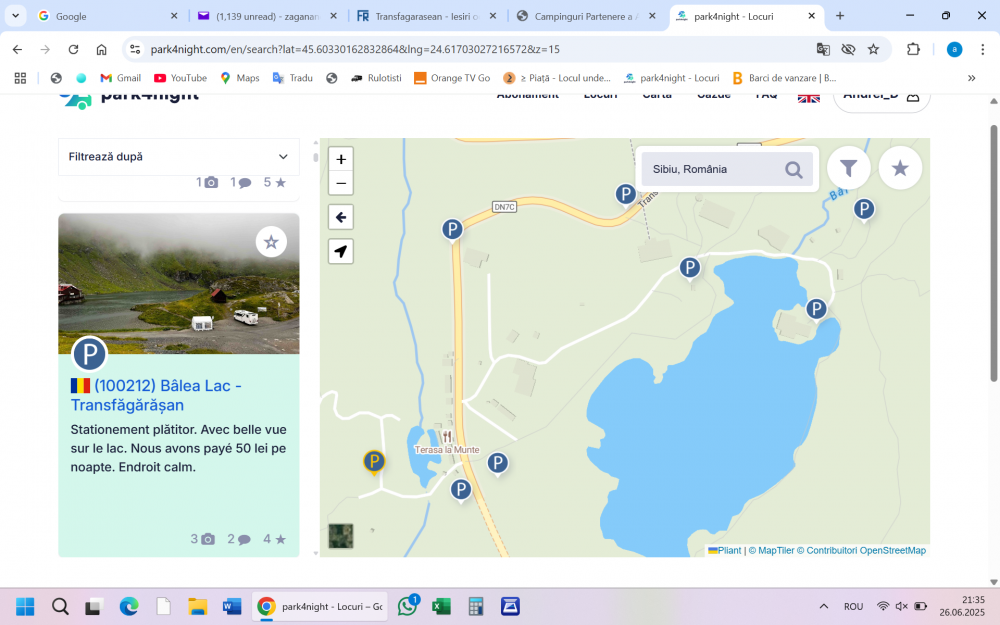The image size is (1000, 625).
Task: Click the search magnifier in map box
Action: click(794, 170)
